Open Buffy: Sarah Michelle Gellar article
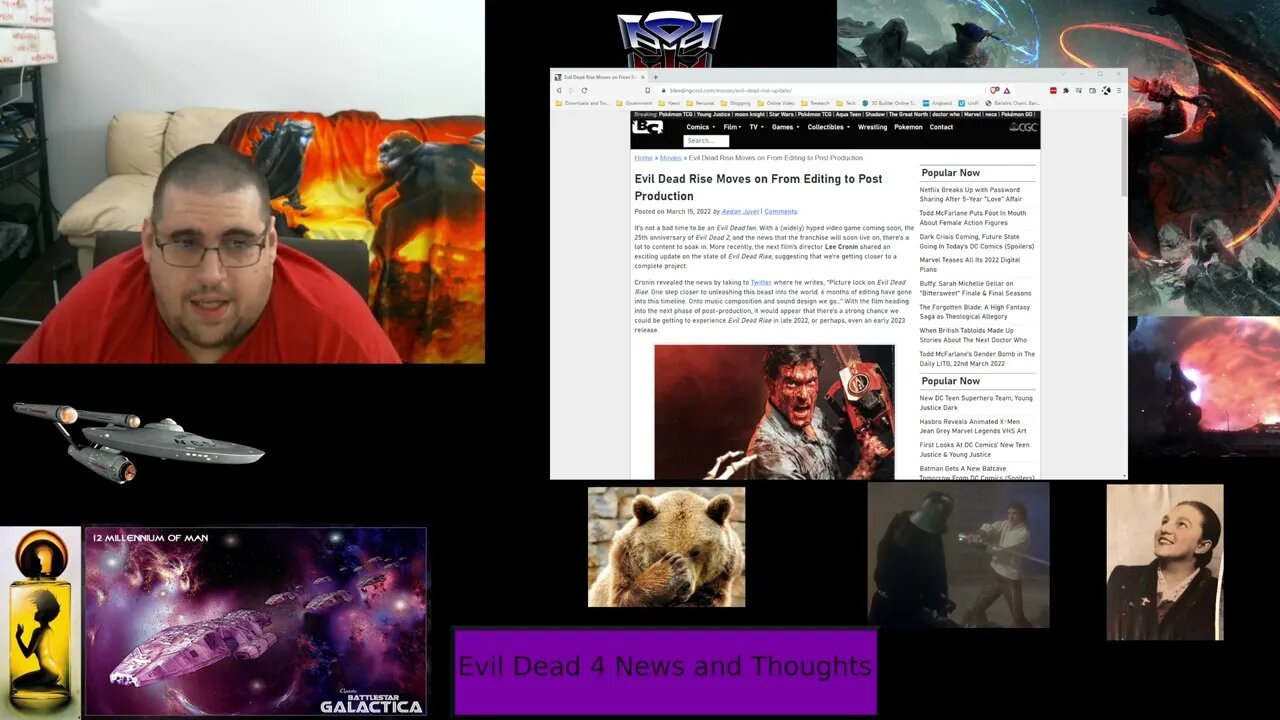Image resolution: width=1280 pixels, height=720 pixels. (x=975, y=289)
